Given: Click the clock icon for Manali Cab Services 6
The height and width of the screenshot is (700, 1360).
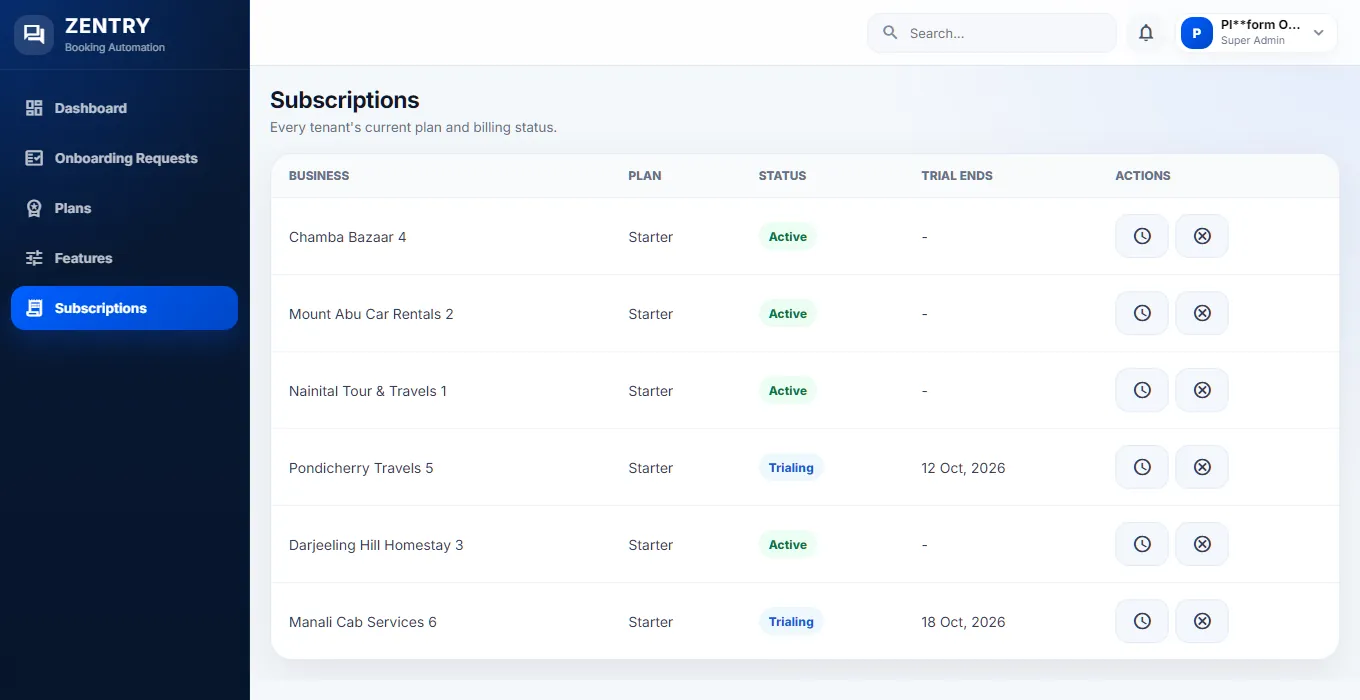Looking at the screenshot, I should coord(1142,621).
